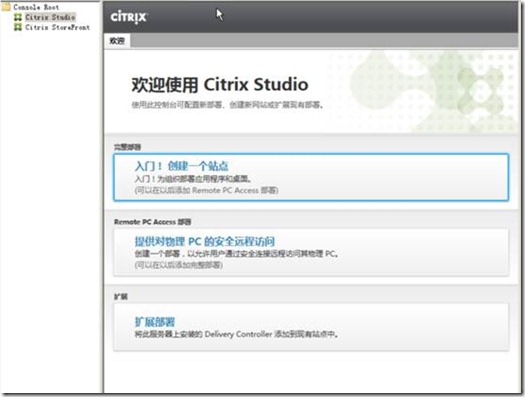This screenshot has width=525, height=397.
Task: Click the note about adding Remote PC Access later
Action: [x=206, y=190]
